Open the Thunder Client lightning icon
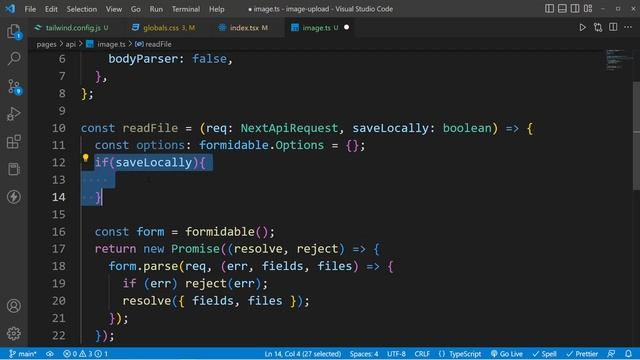This screenshot has height=360, width=640. pyautogui.click(x=14, y=197)
